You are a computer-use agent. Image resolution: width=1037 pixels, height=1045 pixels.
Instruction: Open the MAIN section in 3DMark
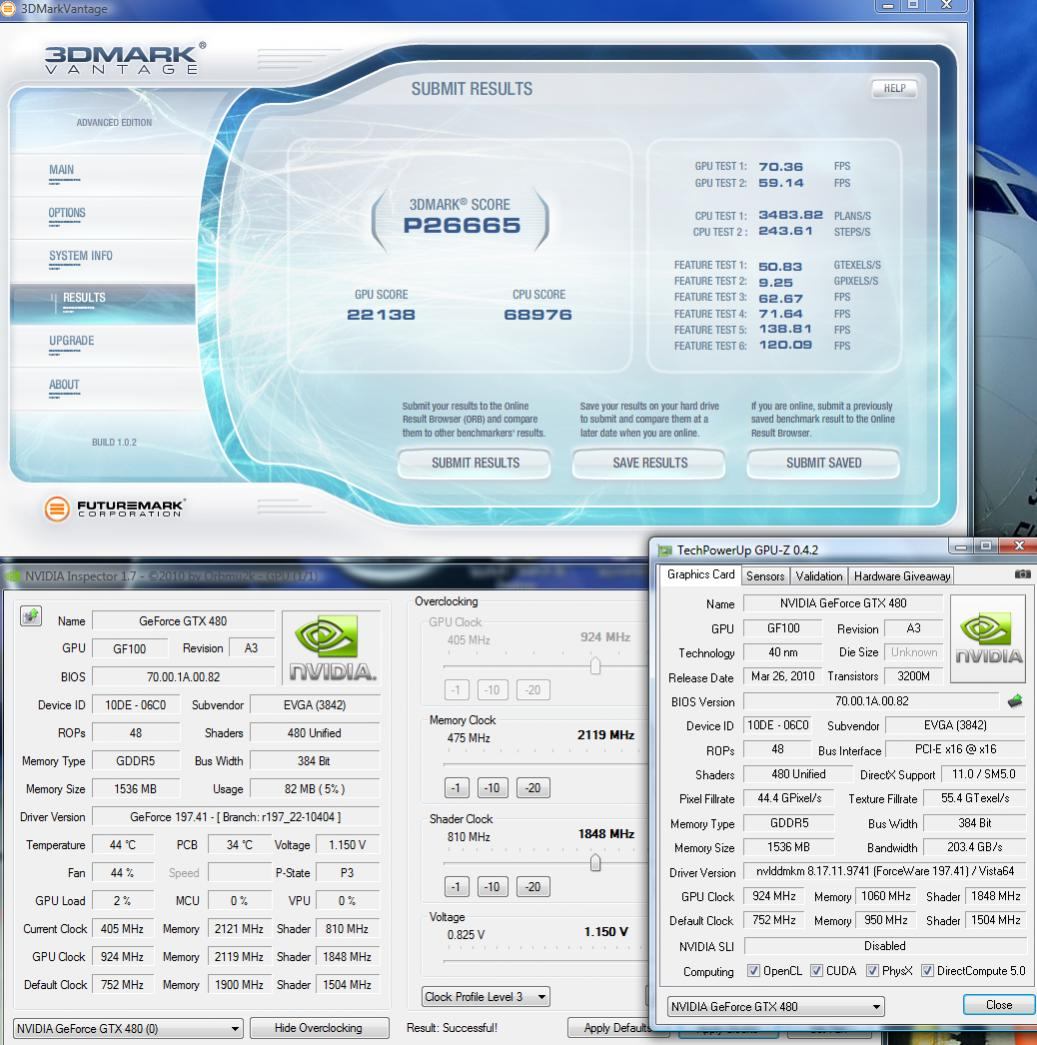click(x=61, y=170)
